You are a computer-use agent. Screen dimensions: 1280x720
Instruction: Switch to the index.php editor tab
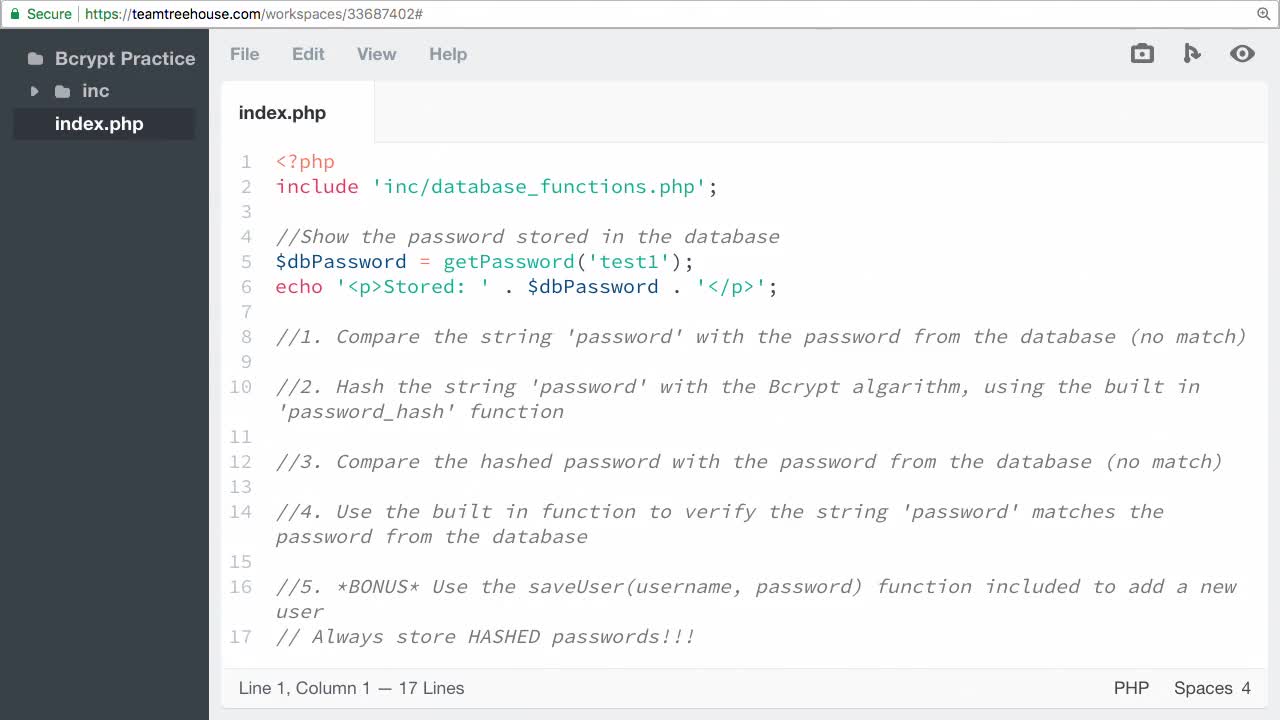[282, 112]
